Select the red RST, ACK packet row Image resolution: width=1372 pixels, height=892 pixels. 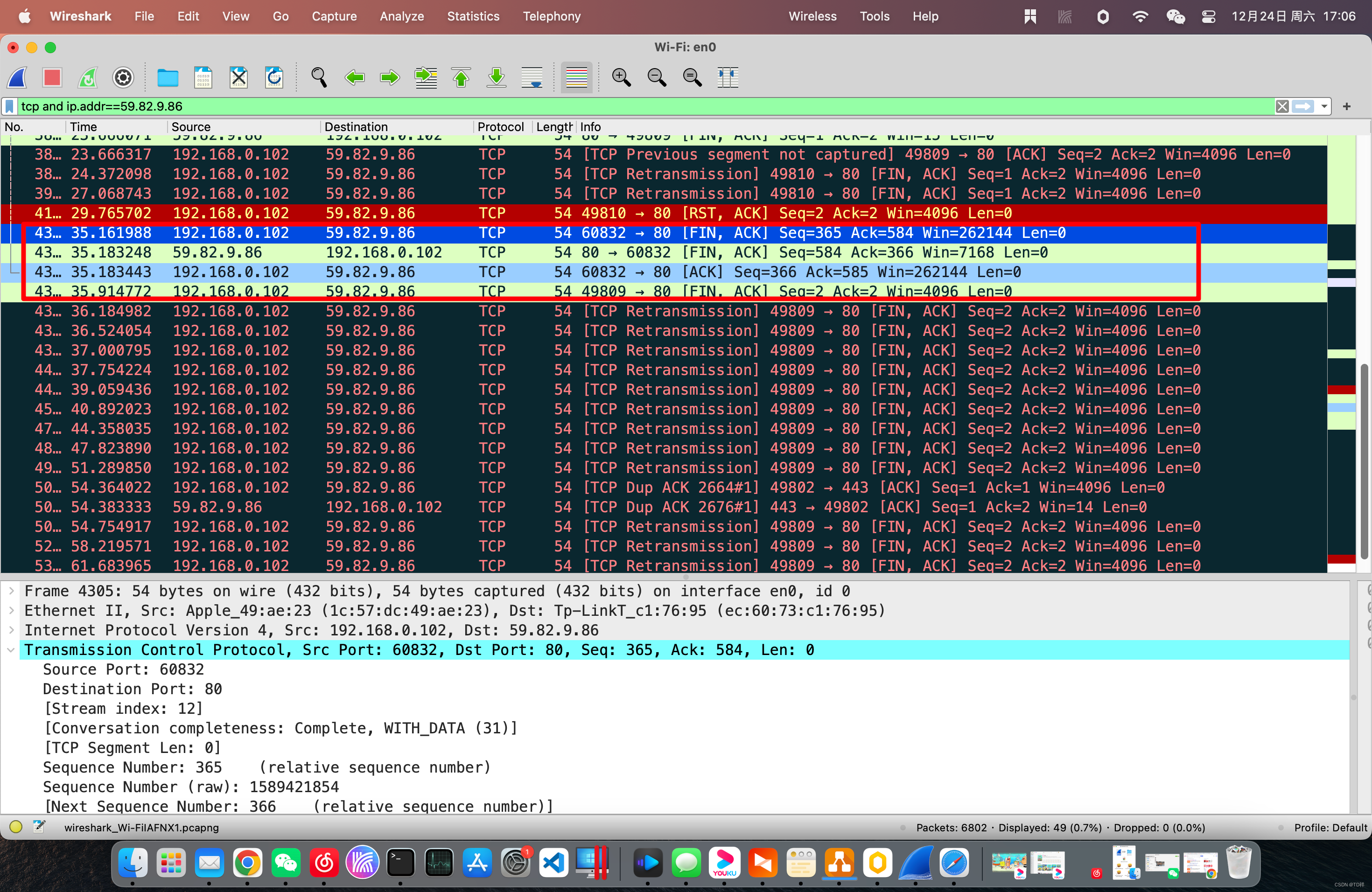coord(576,213)
